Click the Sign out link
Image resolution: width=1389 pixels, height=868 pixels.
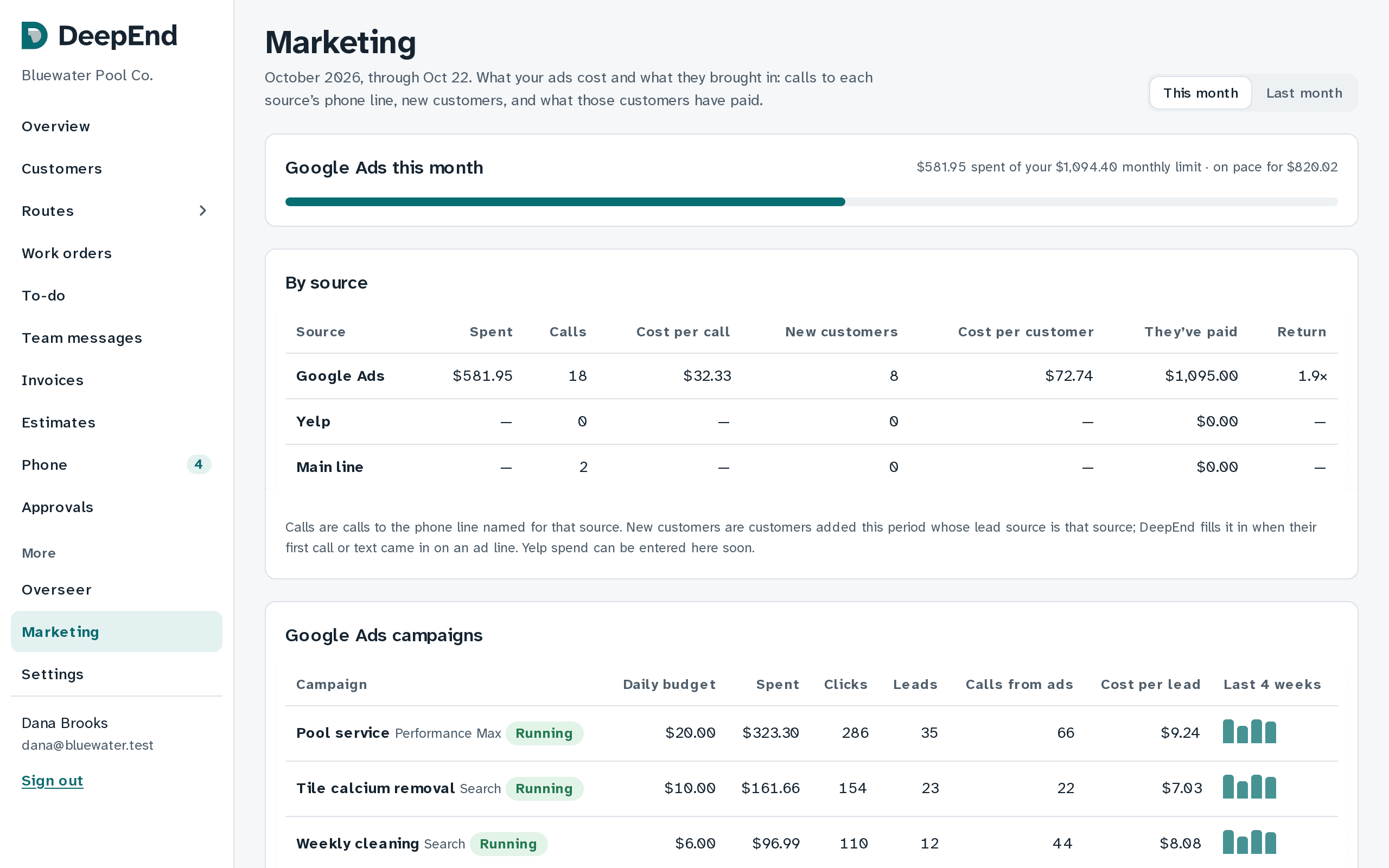[52, 781]
